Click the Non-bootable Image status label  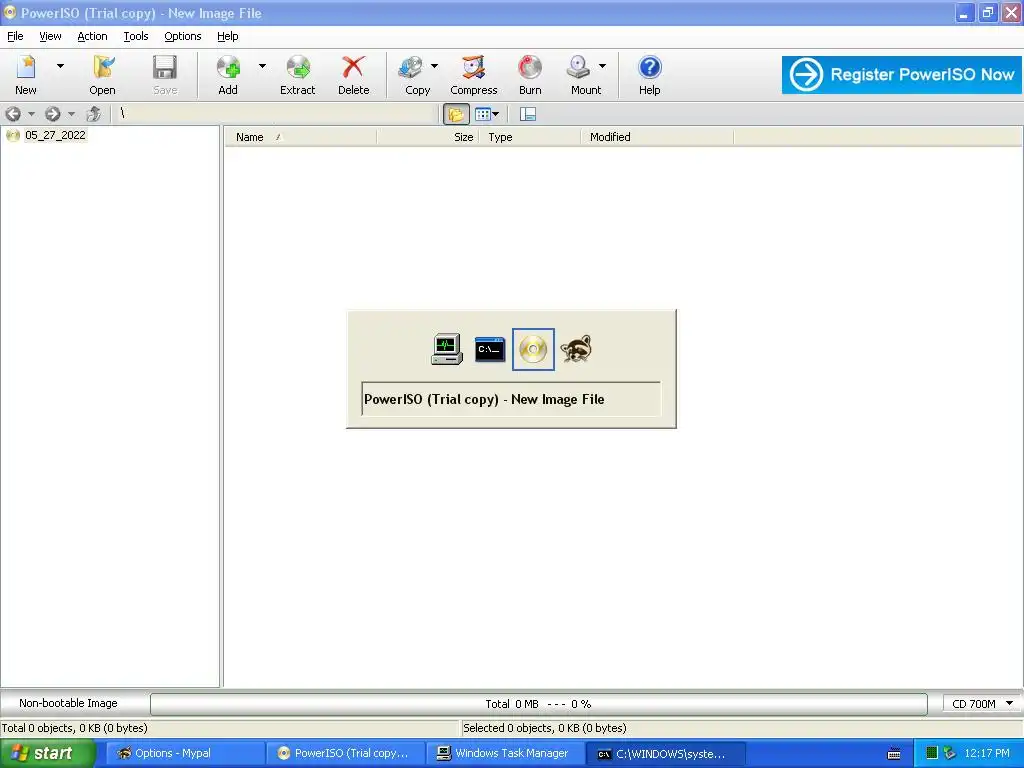(x=68, y=703)
